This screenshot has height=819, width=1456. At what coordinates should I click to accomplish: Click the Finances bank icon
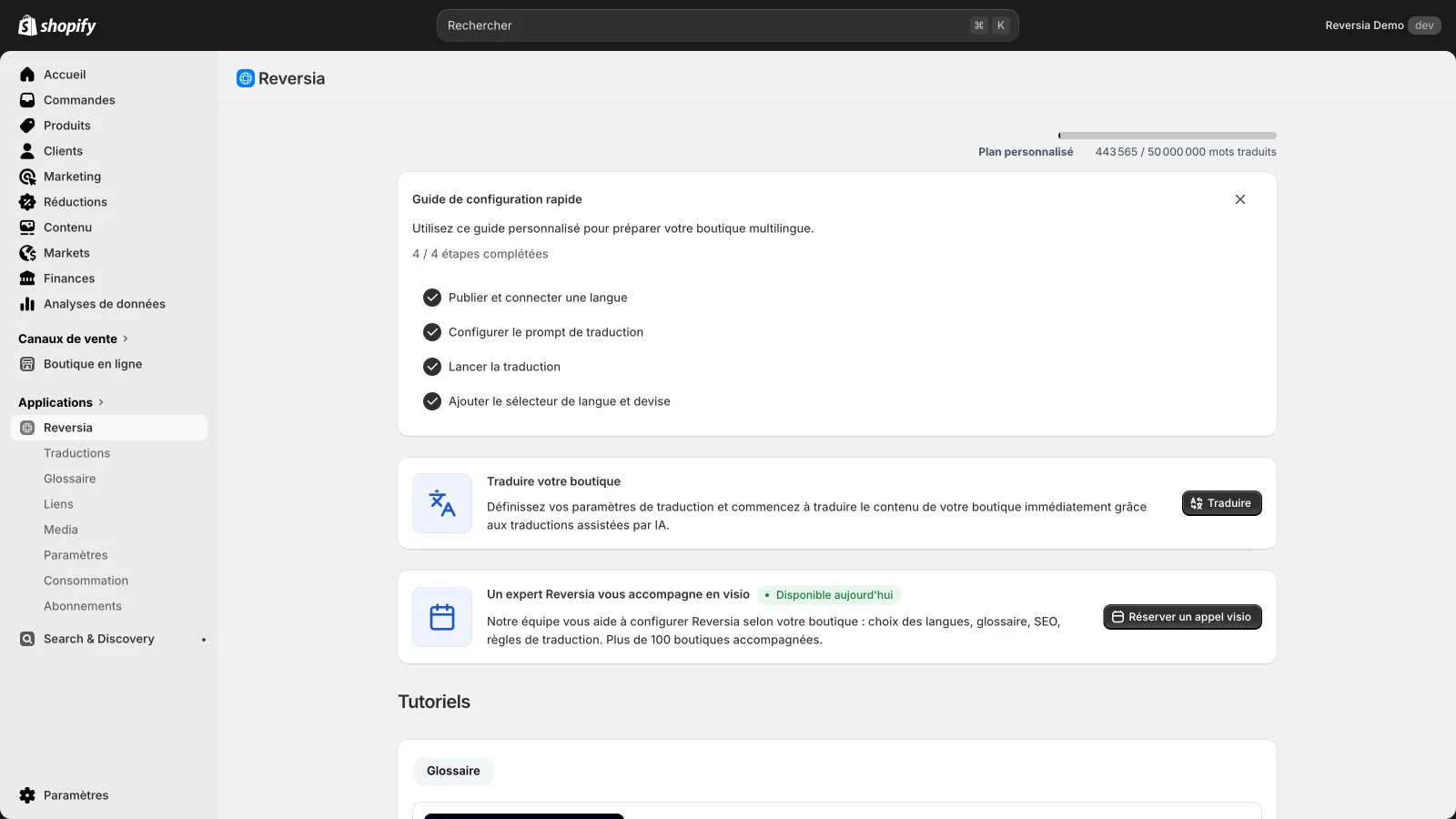pyautogui.click(x=27, y=278)
